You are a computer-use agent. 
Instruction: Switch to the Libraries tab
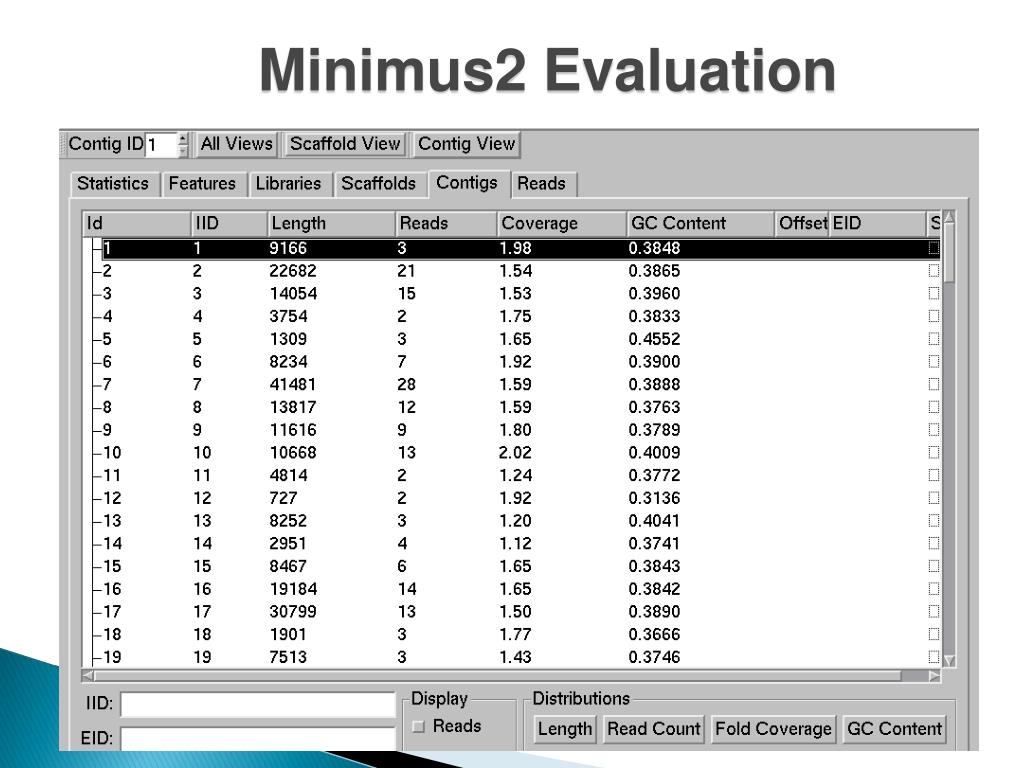coord(288,184)
